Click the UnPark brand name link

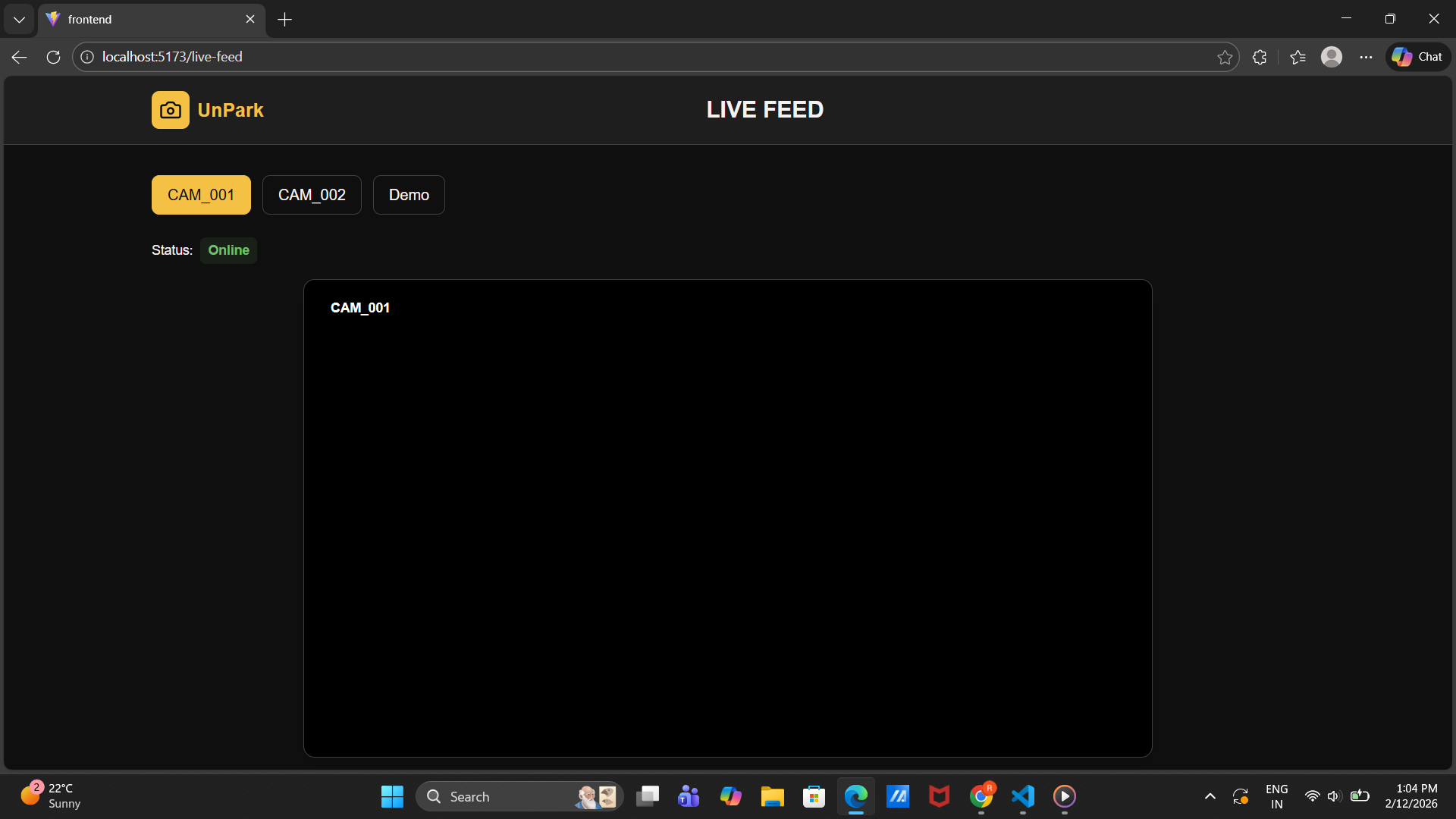click(x=231, y=110)
